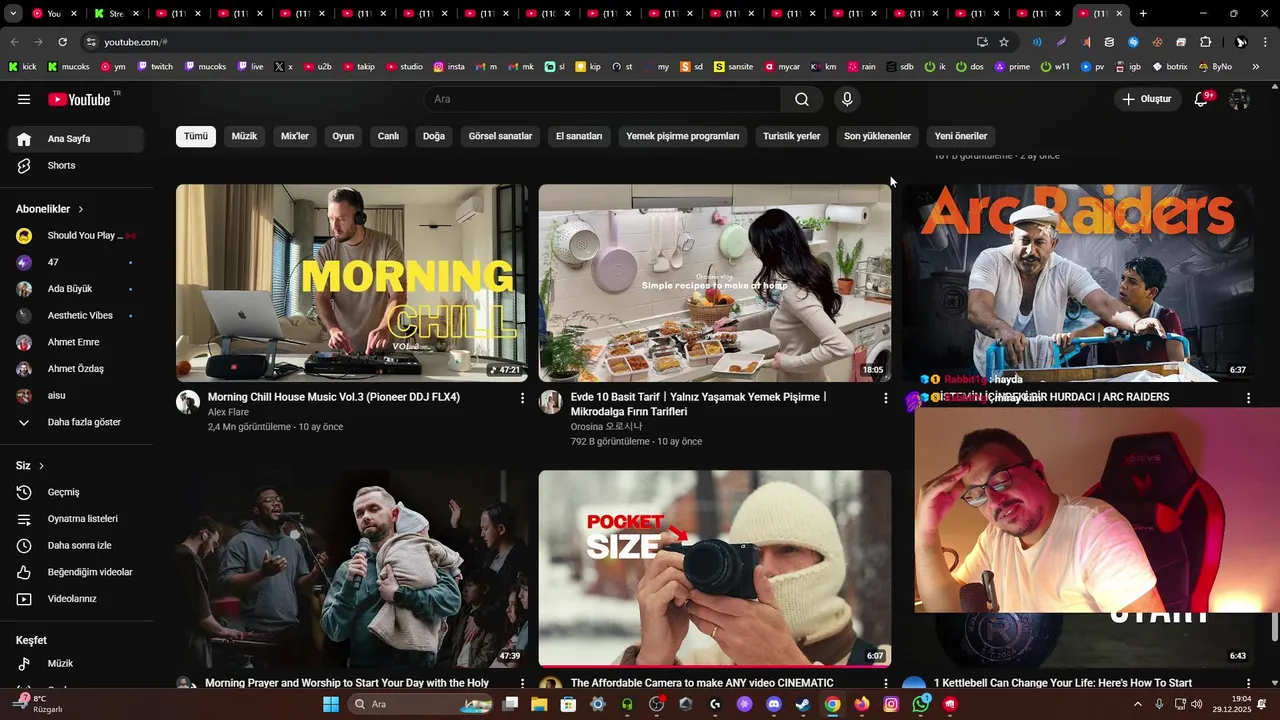Open Oynatma listeleri in the sidebar

(x=77, y=519)
